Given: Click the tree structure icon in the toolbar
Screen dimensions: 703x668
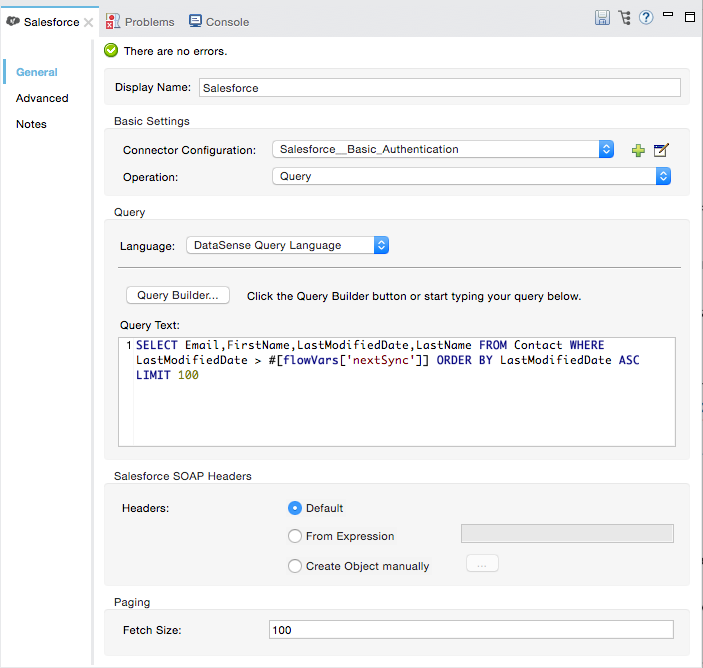Looking at the screenshot, I should pyautogui.click(x=625, y=17).
